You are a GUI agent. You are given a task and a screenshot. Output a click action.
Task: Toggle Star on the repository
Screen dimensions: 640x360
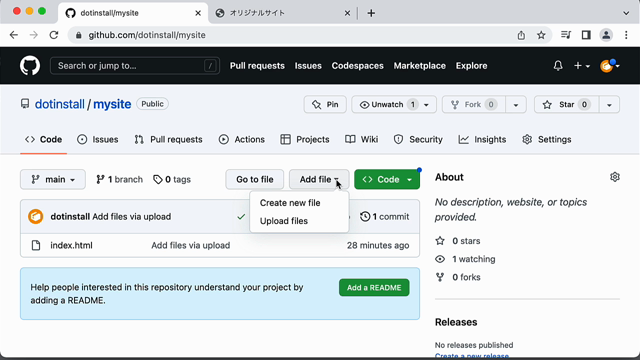(x=566, y=104)
